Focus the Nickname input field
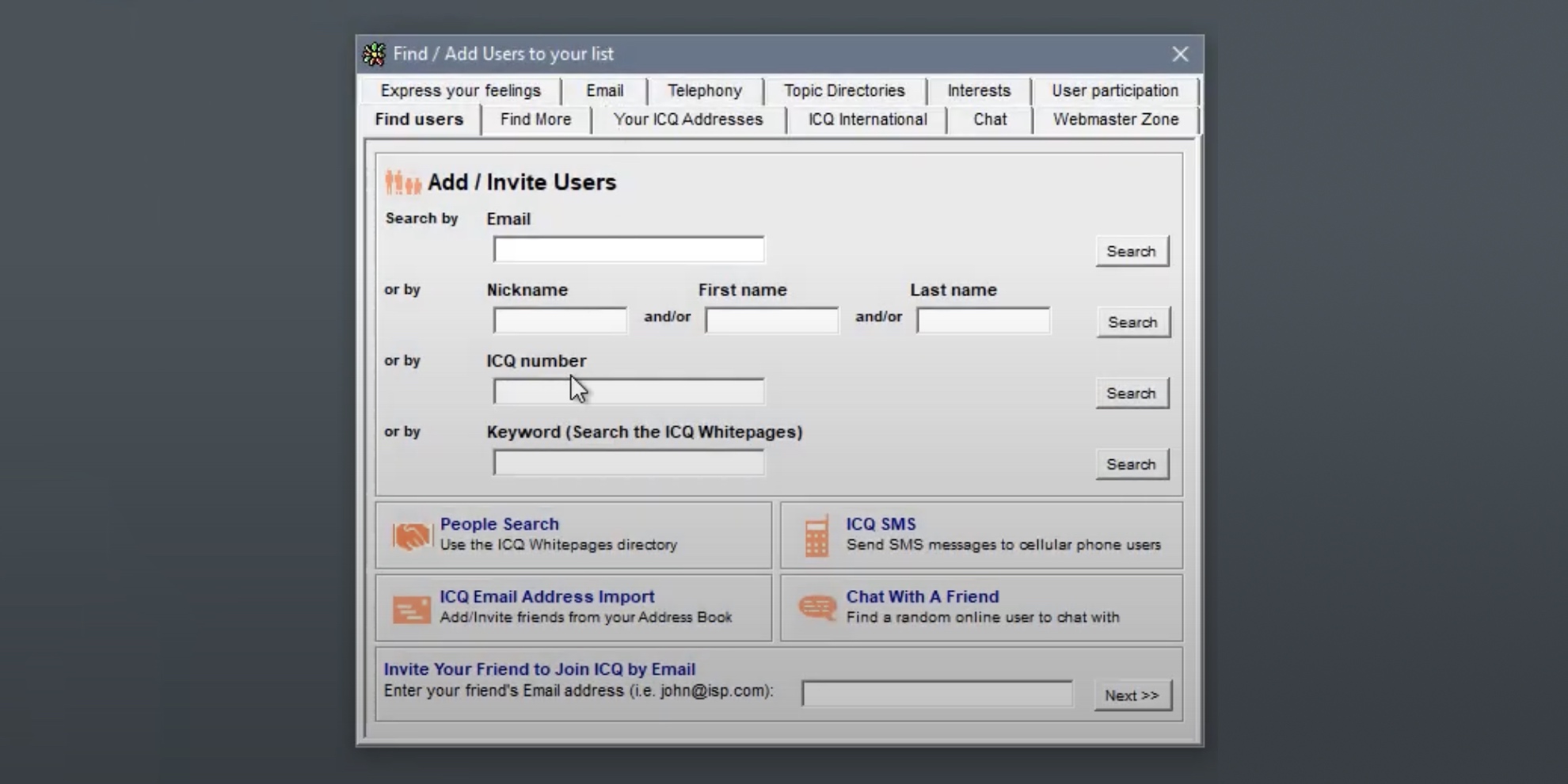 560,321
